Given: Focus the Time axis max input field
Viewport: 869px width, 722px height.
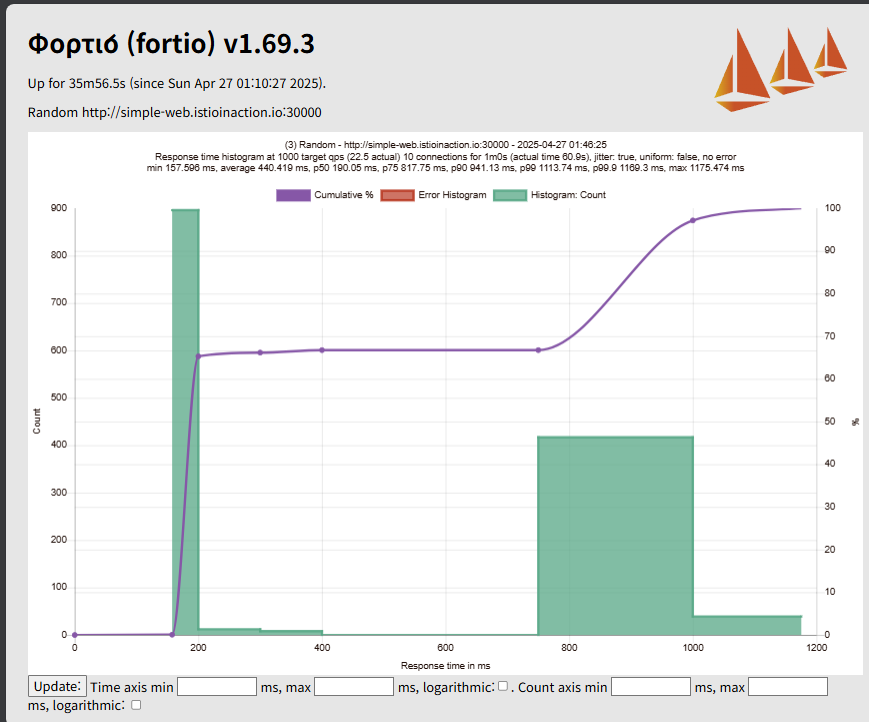Looking at the screenshot, I should (354, 687).
